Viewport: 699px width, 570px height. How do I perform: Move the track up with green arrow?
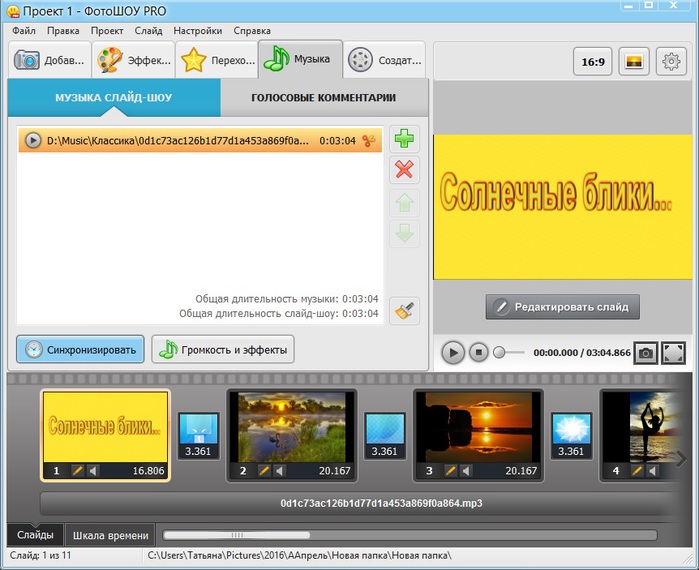point(404,203)
